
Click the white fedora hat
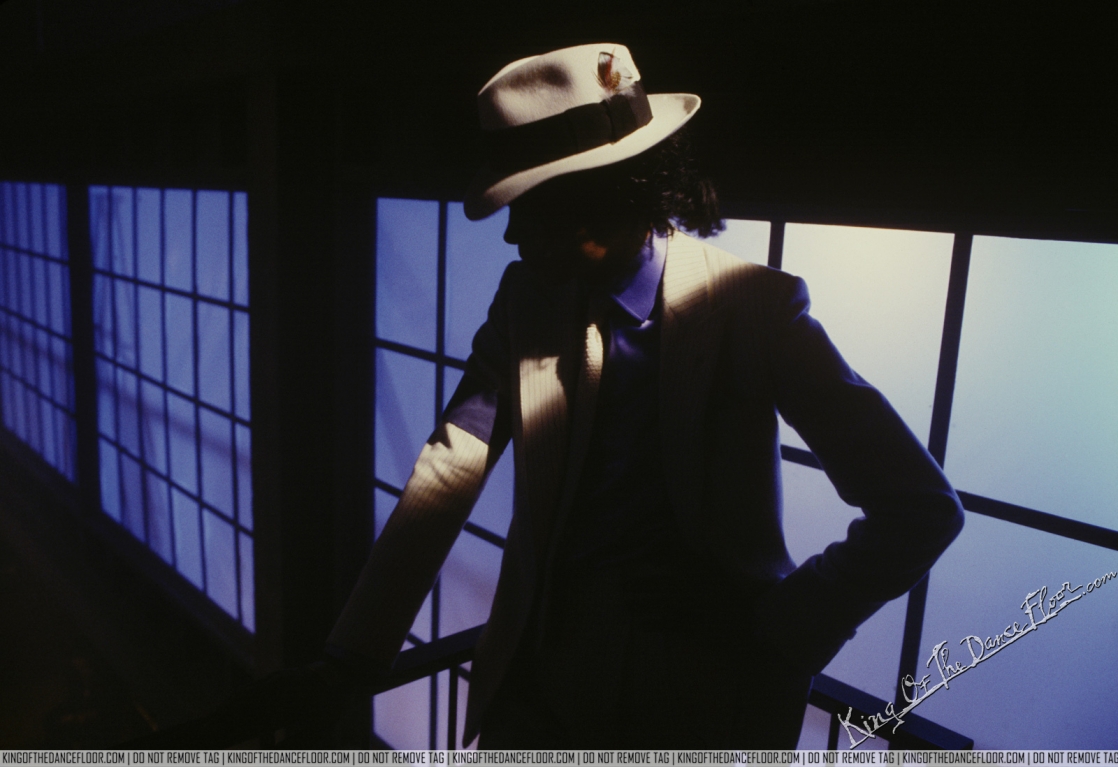[x=570, y=110]
